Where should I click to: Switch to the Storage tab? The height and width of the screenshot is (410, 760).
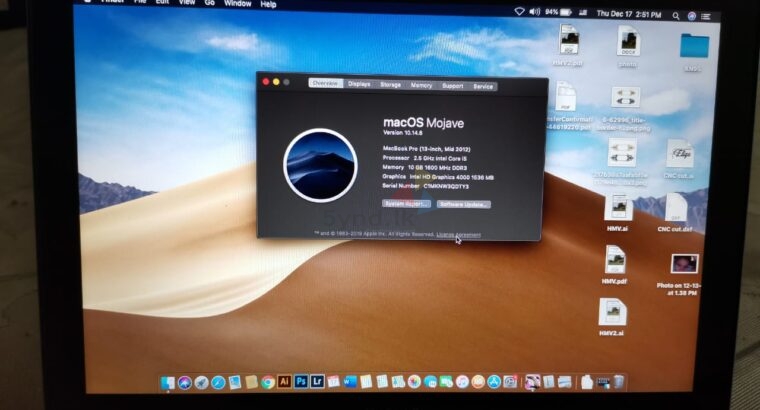[x=390, y=84]
